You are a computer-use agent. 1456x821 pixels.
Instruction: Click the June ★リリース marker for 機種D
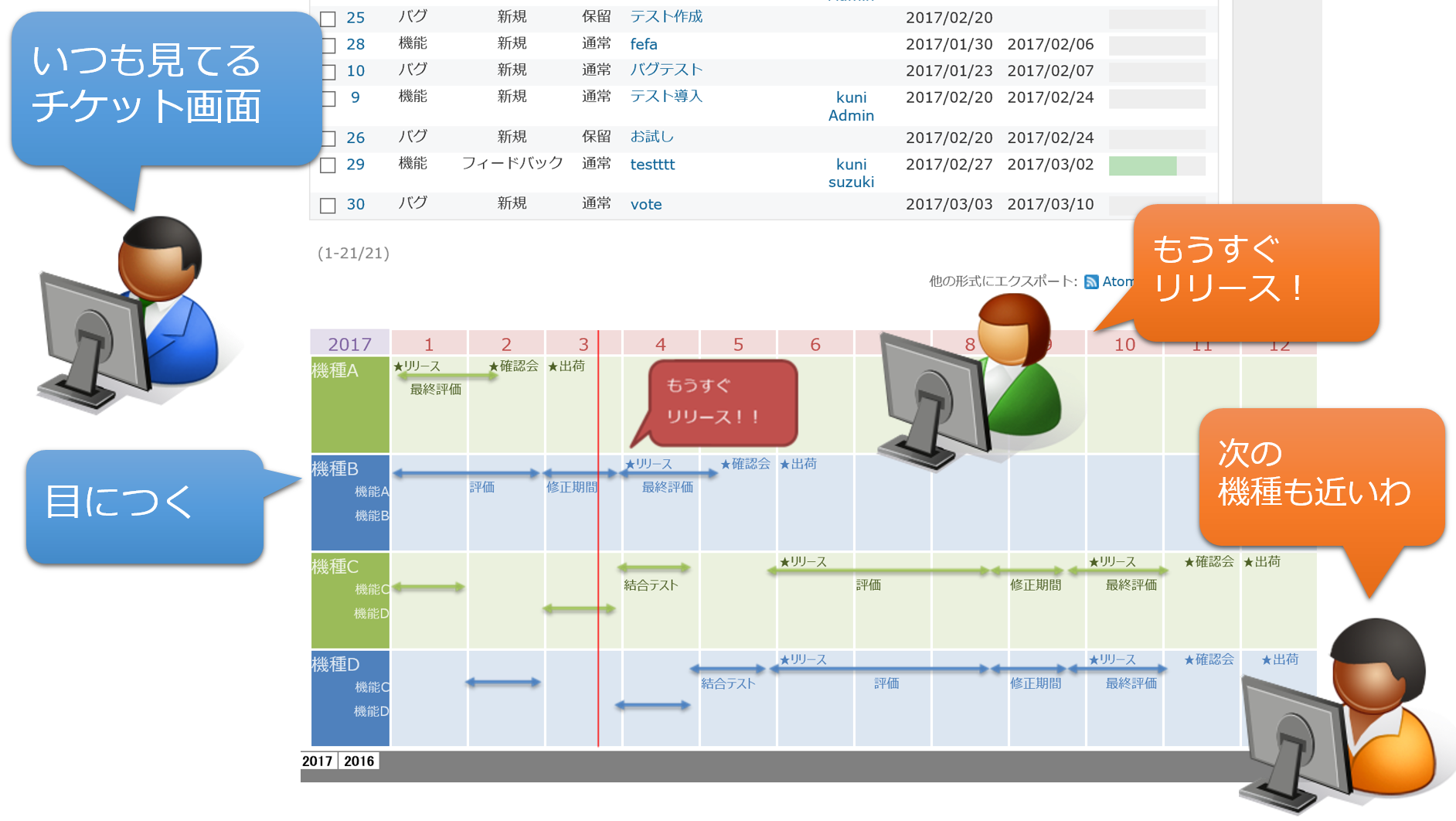pyautogui.click(x=804, y=659)
